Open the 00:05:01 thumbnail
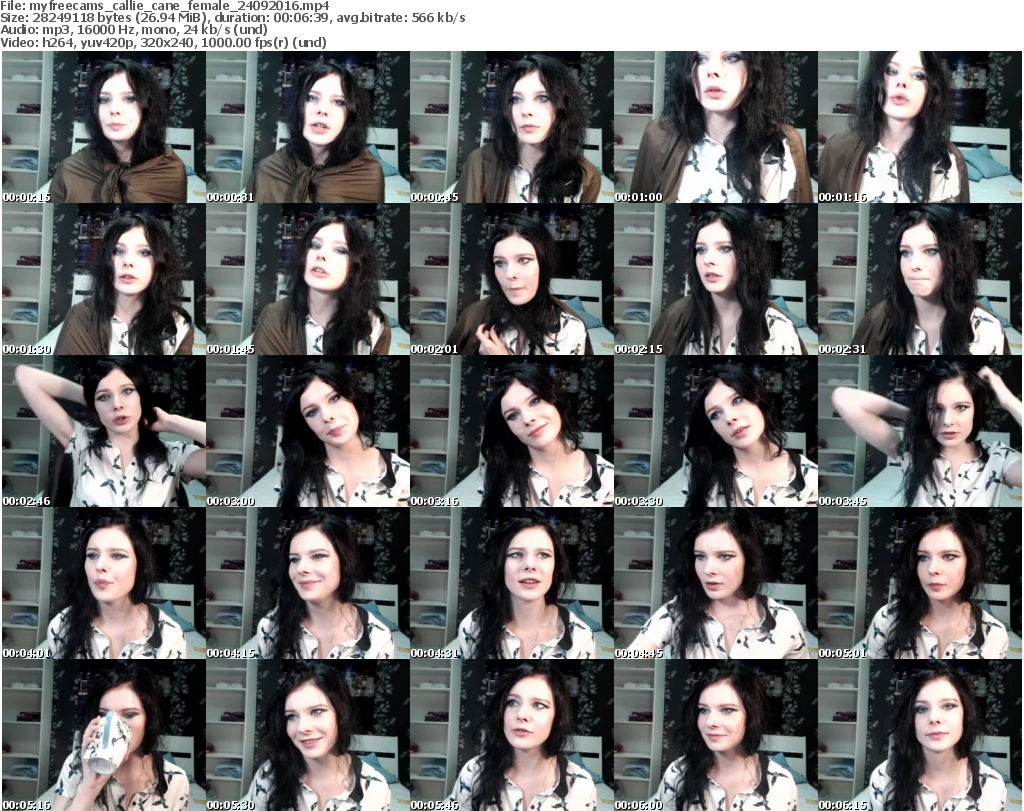 point(919,584)
